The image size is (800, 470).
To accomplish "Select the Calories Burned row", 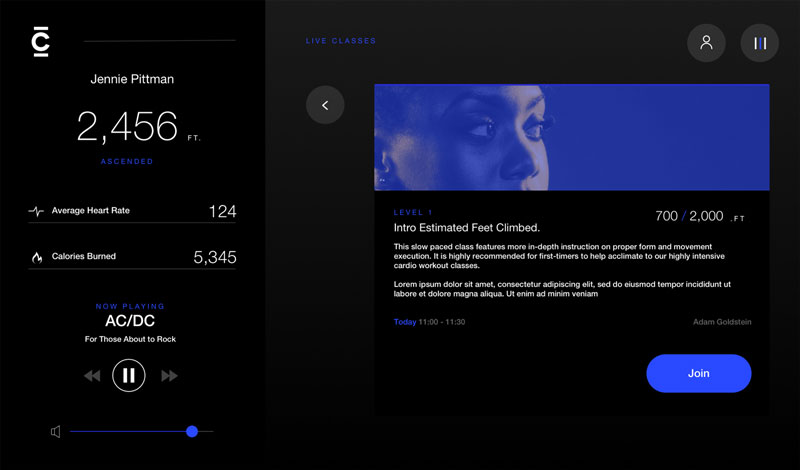I will pyautogui.click(x=132, y=257).
